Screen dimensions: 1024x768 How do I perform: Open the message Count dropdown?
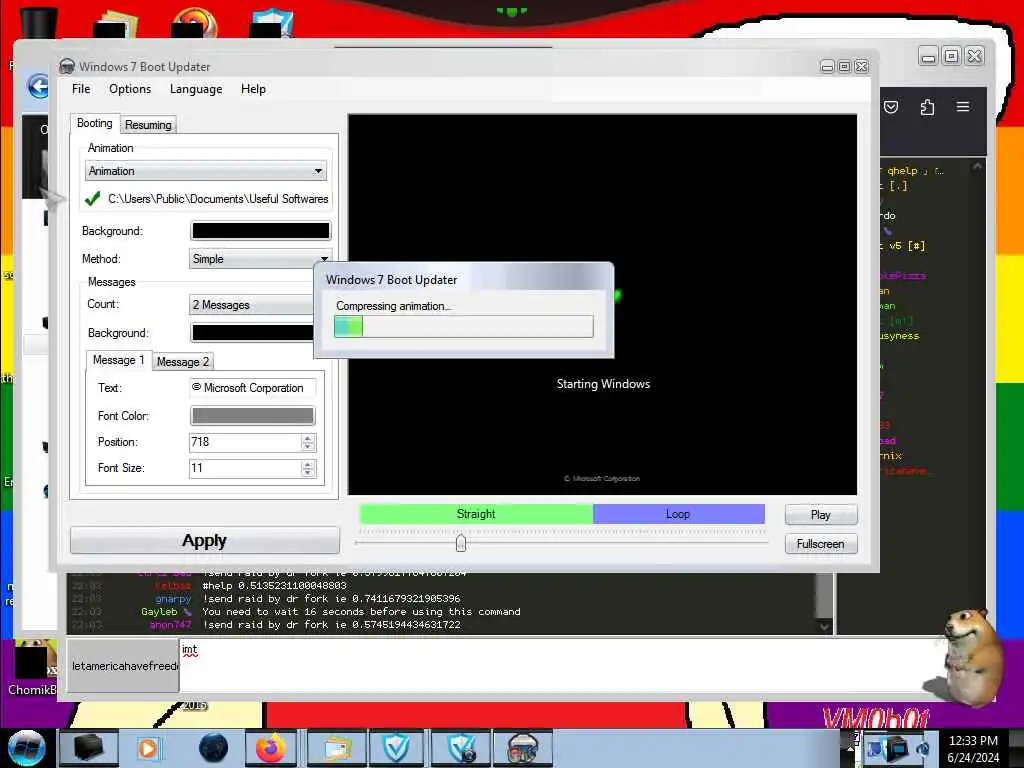[251, 305]
